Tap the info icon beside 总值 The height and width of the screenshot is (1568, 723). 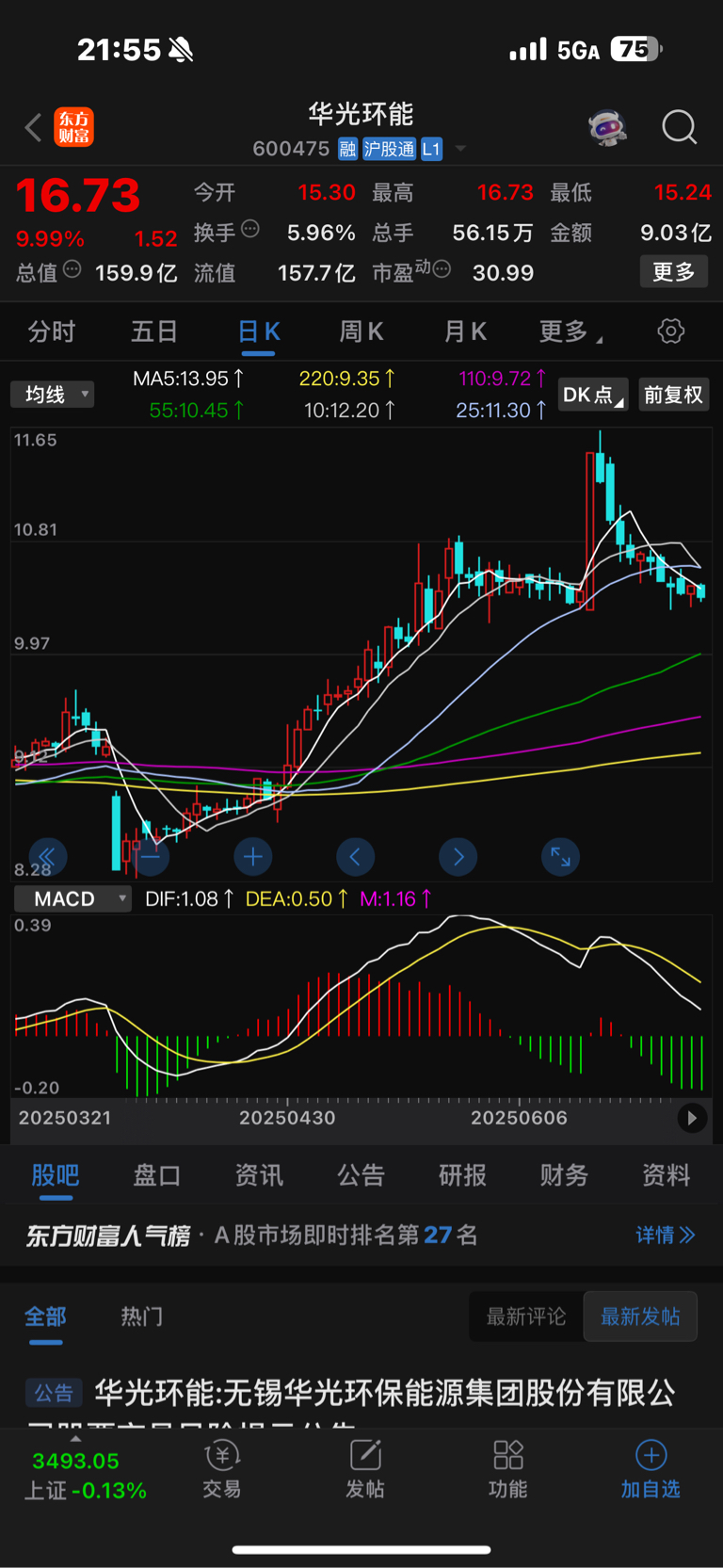click(72, 269)
